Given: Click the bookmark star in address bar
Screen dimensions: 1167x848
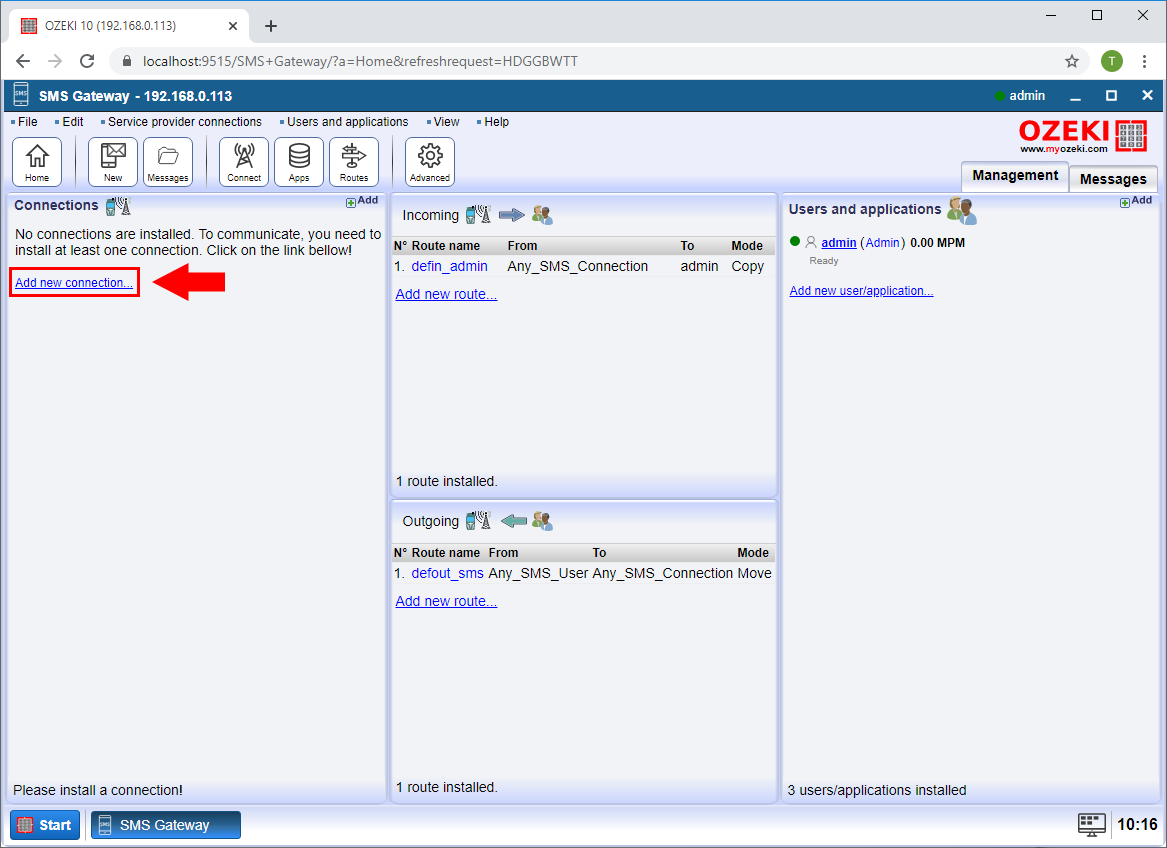Looking at the screenshot, I should point(1072,61).
